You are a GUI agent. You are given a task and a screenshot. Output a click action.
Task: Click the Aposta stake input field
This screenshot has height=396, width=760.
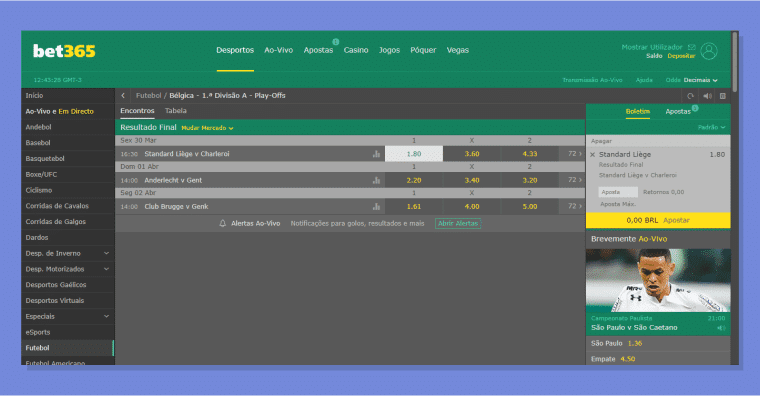click(618, 192)
